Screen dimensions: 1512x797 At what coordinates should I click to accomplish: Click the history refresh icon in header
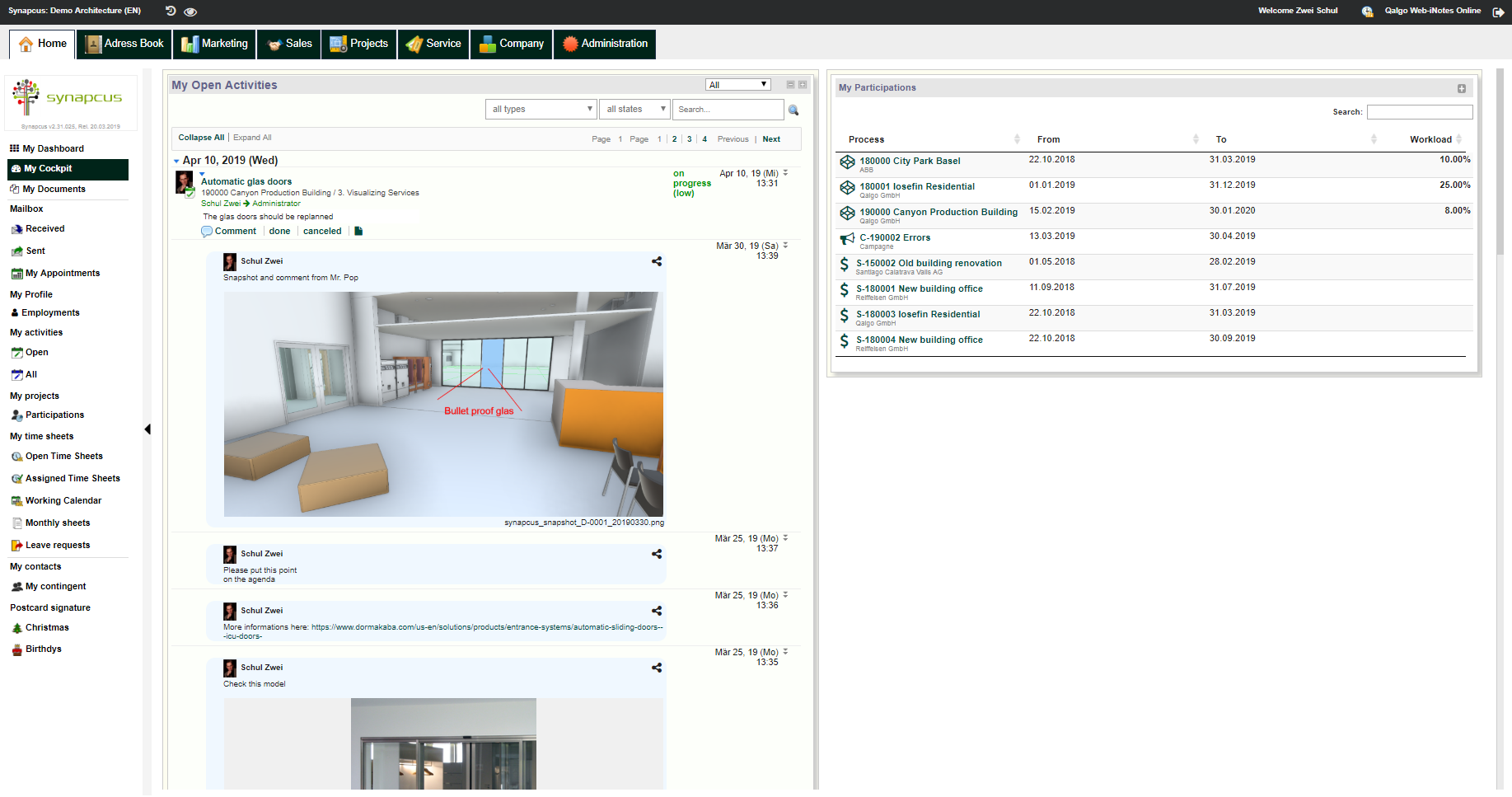171,11
